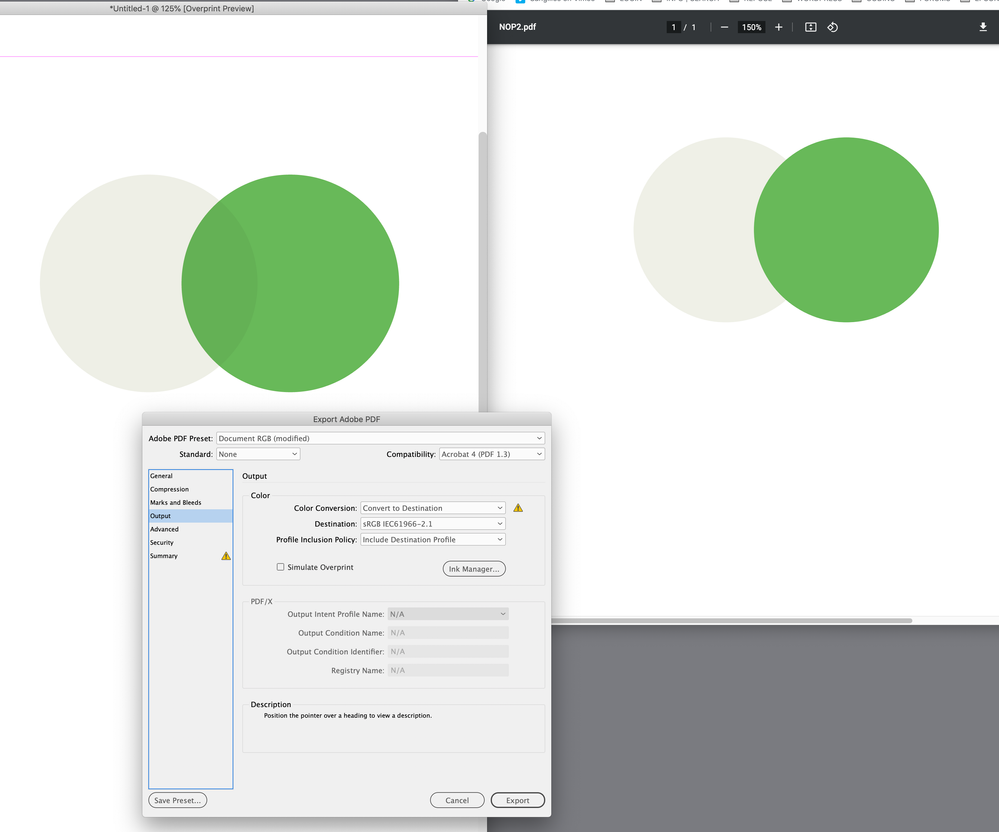Click the Export button
Screen dimensions: 999x832
tap(517, 800)
